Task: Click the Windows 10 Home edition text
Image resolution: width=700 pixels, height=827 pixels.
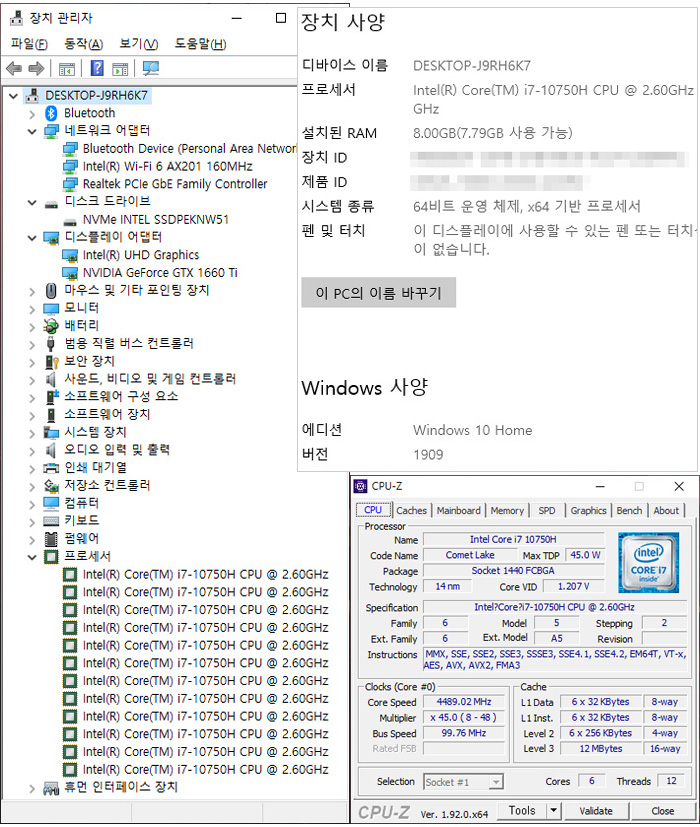Action: [x=472, y=430]
